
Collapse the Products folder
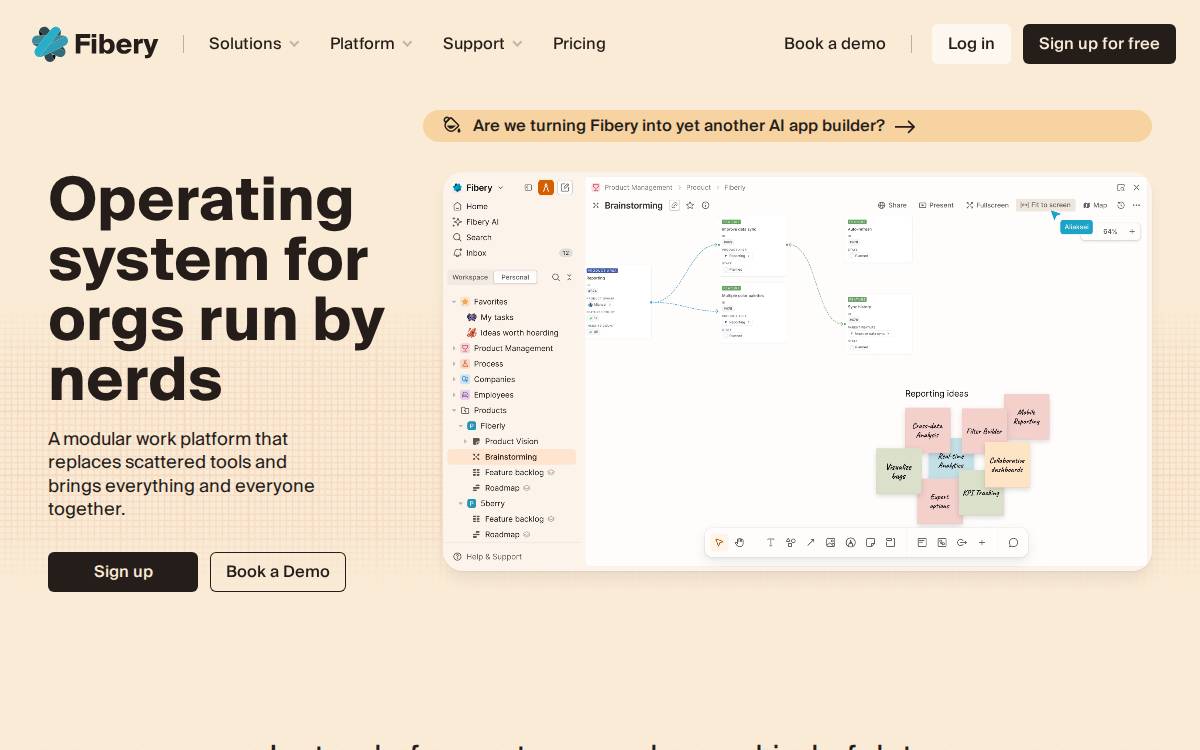(x=454, y=410)
